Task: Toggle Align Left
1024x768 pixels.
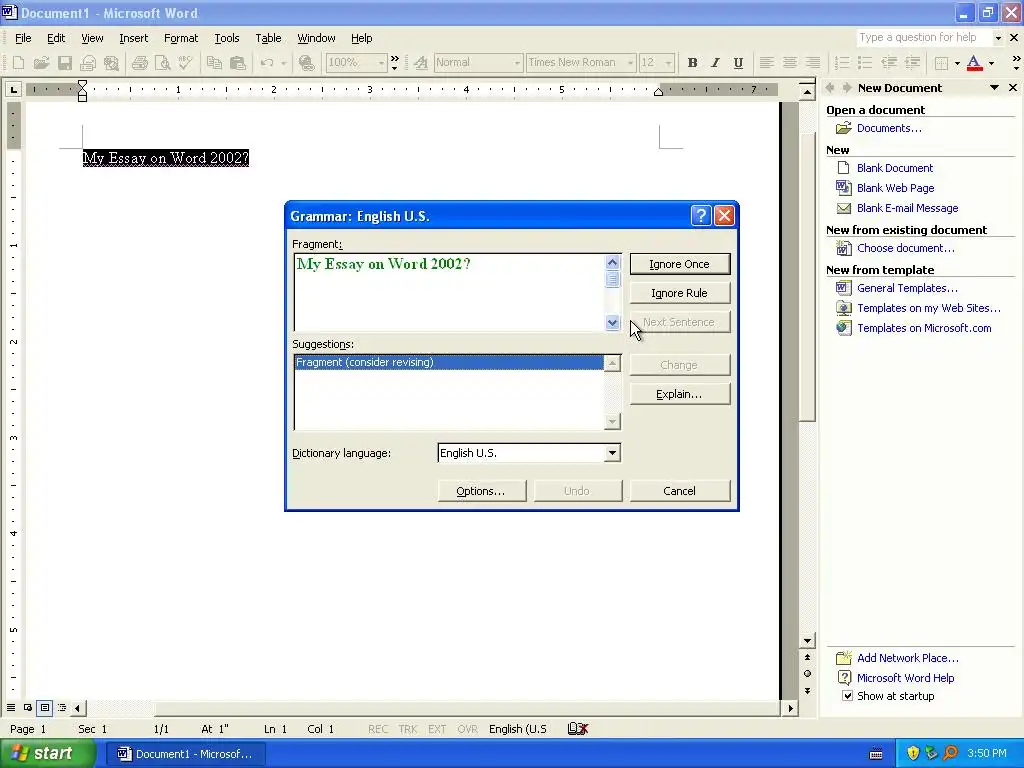Action: (767, 63)
